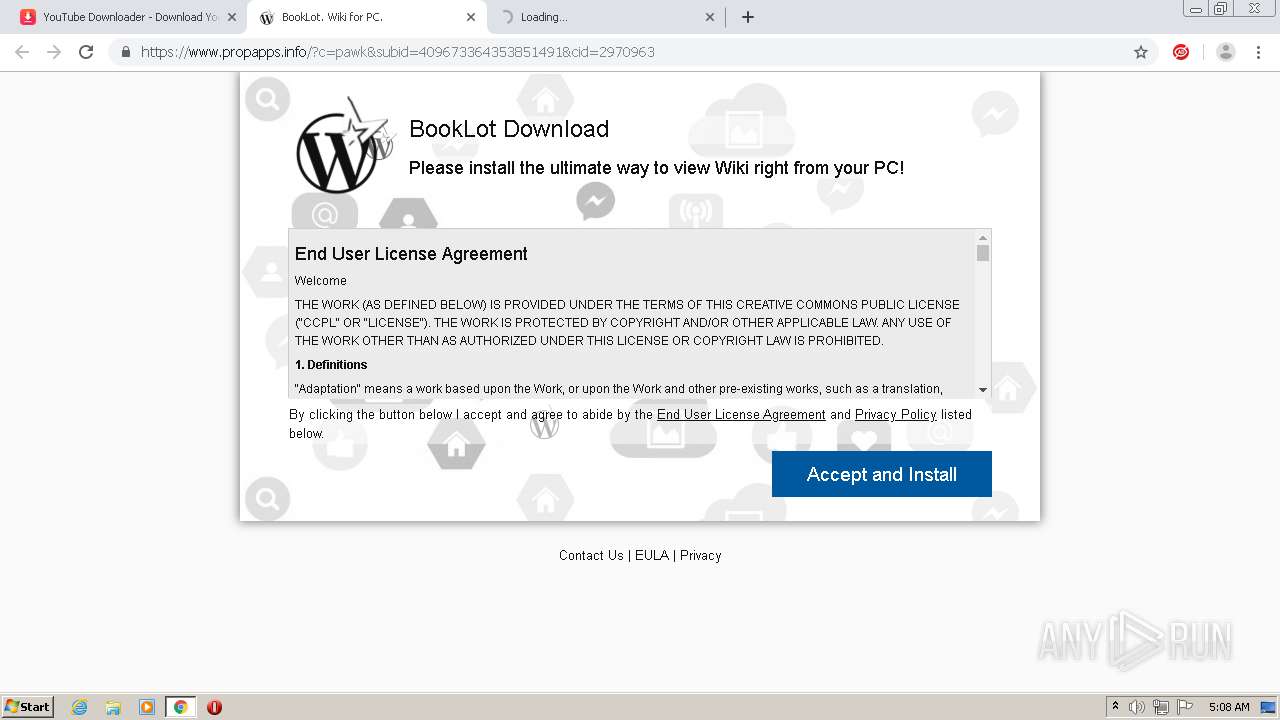Open the Chrome three-dot menu

pos(1258,52)
